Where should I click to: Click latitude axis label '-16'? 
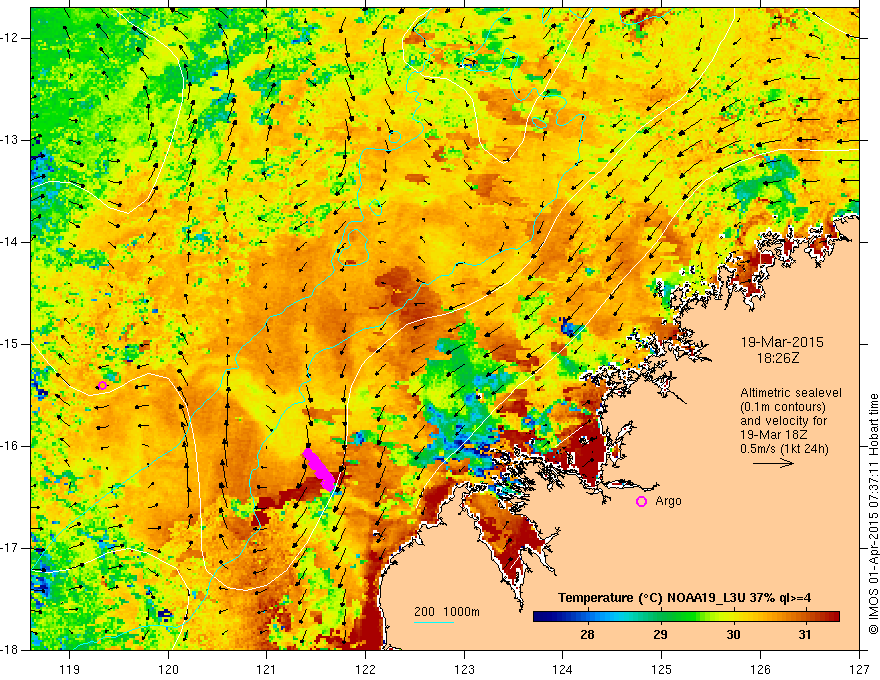coord(11,446)
